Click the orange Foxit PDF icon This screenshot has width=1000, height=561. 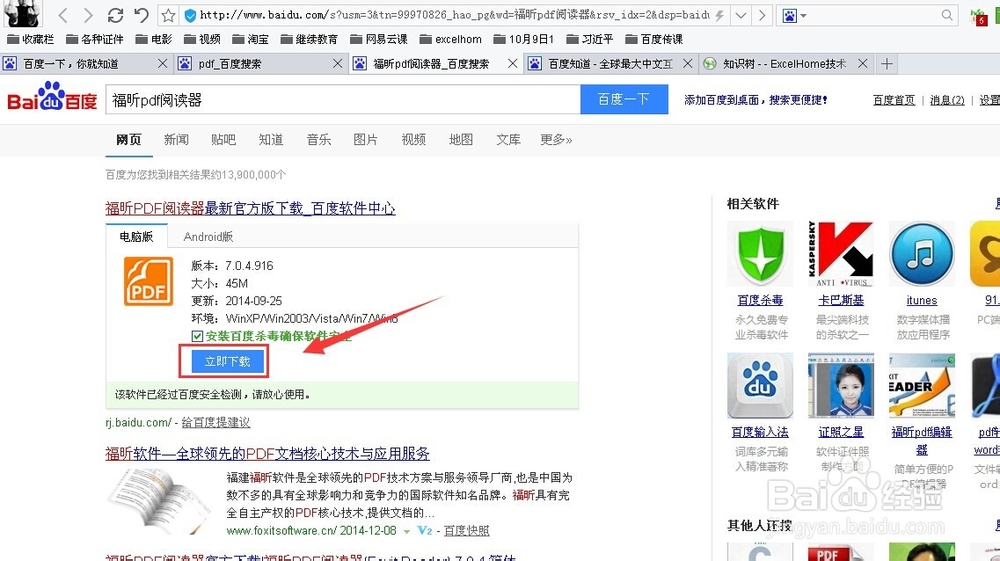click(148, 281)
